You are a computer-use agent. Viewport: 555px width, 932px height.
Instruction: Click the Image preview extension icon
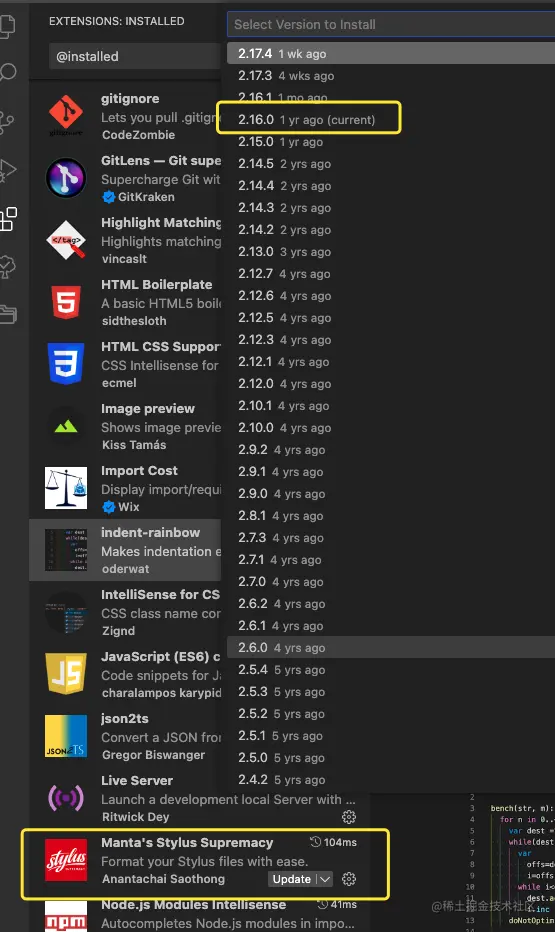click(x=66, y=426)
